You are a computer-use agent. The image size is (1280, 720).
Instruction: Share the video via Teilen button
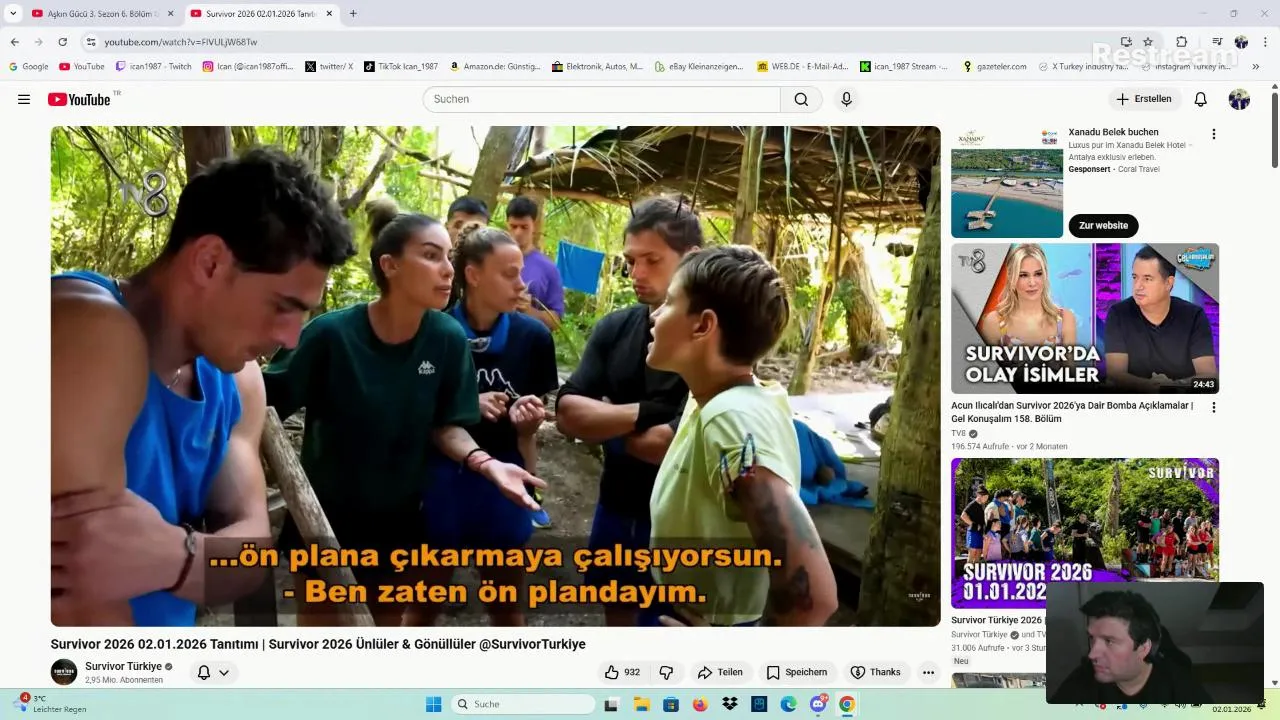tap(720, 672)
